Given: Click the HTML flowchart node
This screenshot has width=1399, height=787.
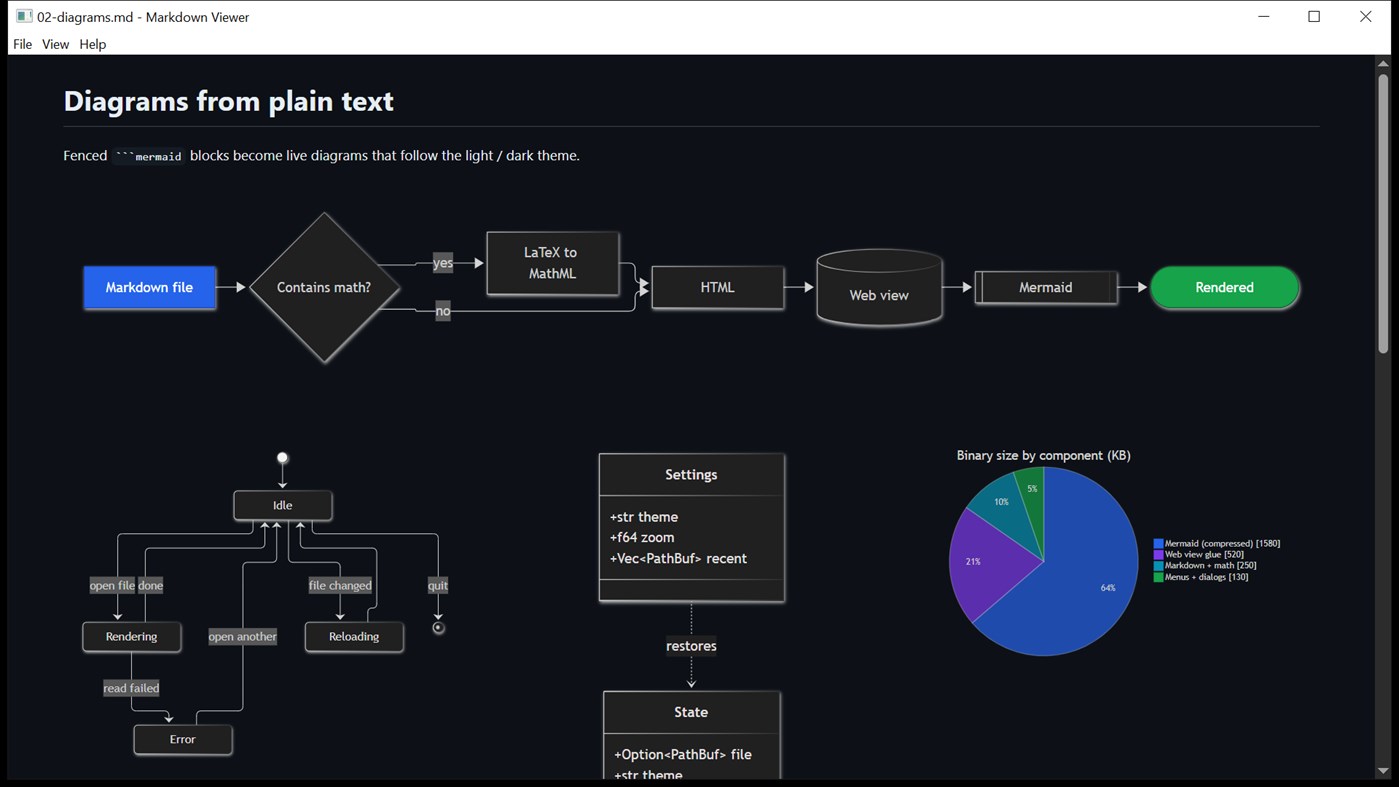Looking at the screenshot, I should (x=717, y=287).
